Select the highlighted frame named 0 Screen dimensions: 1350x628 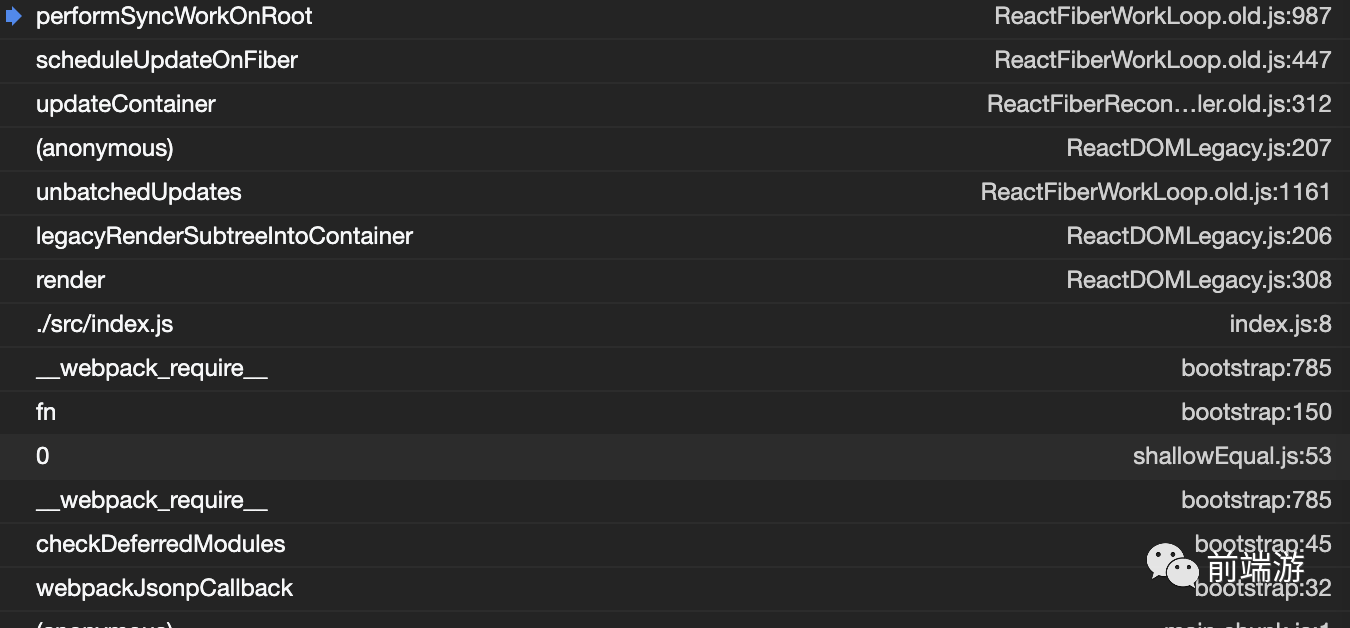675,457
